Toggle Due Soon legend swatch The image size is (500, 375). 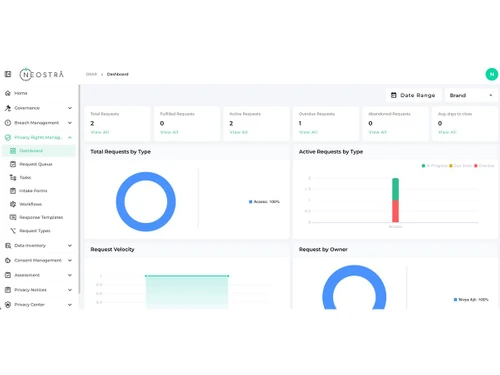click(451, 166)
